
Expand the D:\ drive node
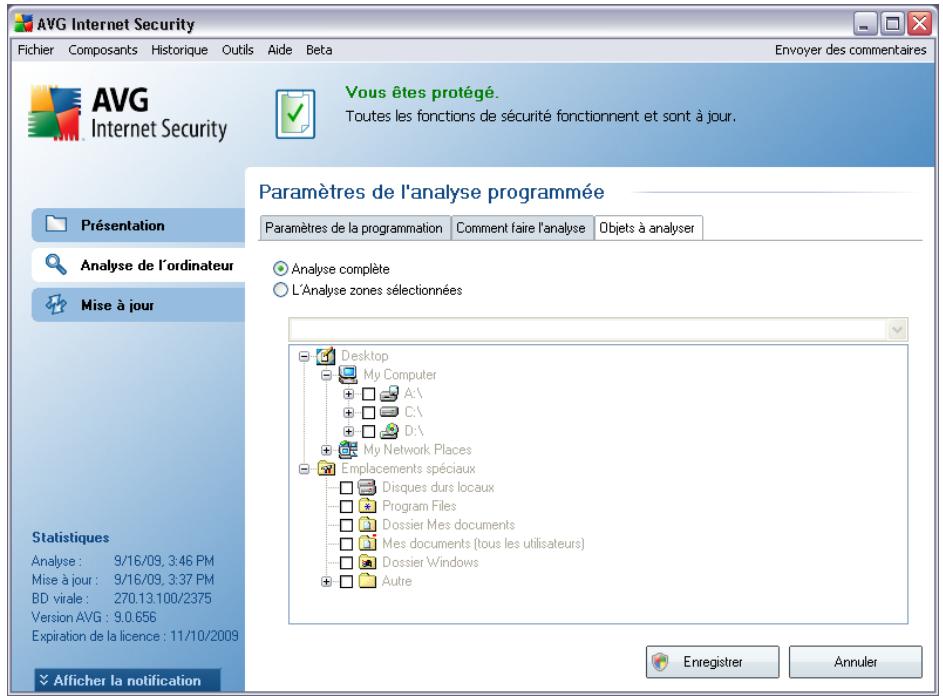348,431
